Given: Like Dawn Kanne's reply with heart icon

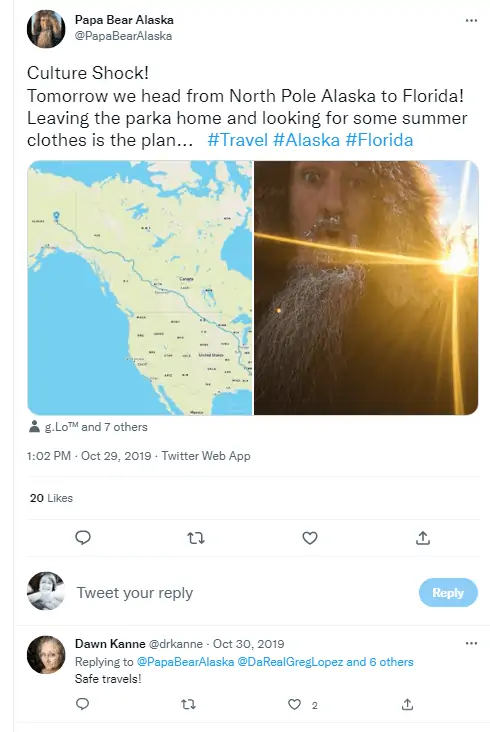Looking at the screenshot, I should point(294,704).
